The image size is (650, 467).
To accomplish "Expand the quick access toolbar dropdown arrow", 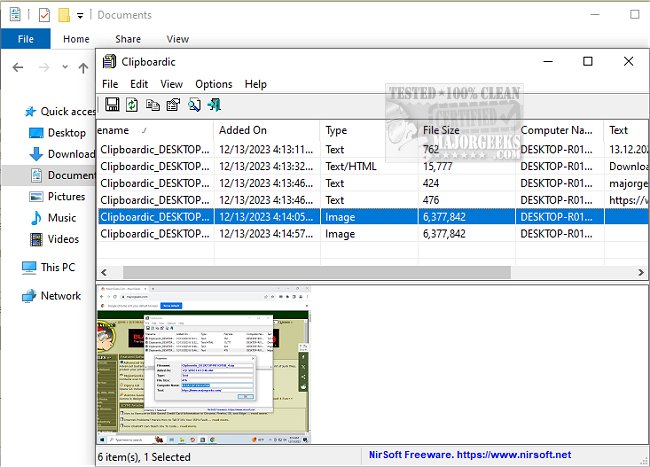I will pyautogui.click(x=79, y=15).
